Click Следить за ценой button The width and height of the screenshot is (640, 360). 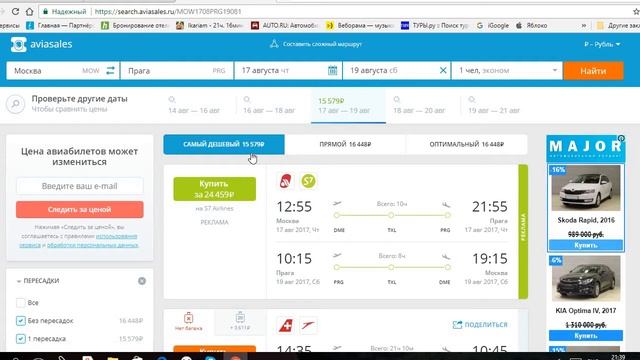click(80, 209)
